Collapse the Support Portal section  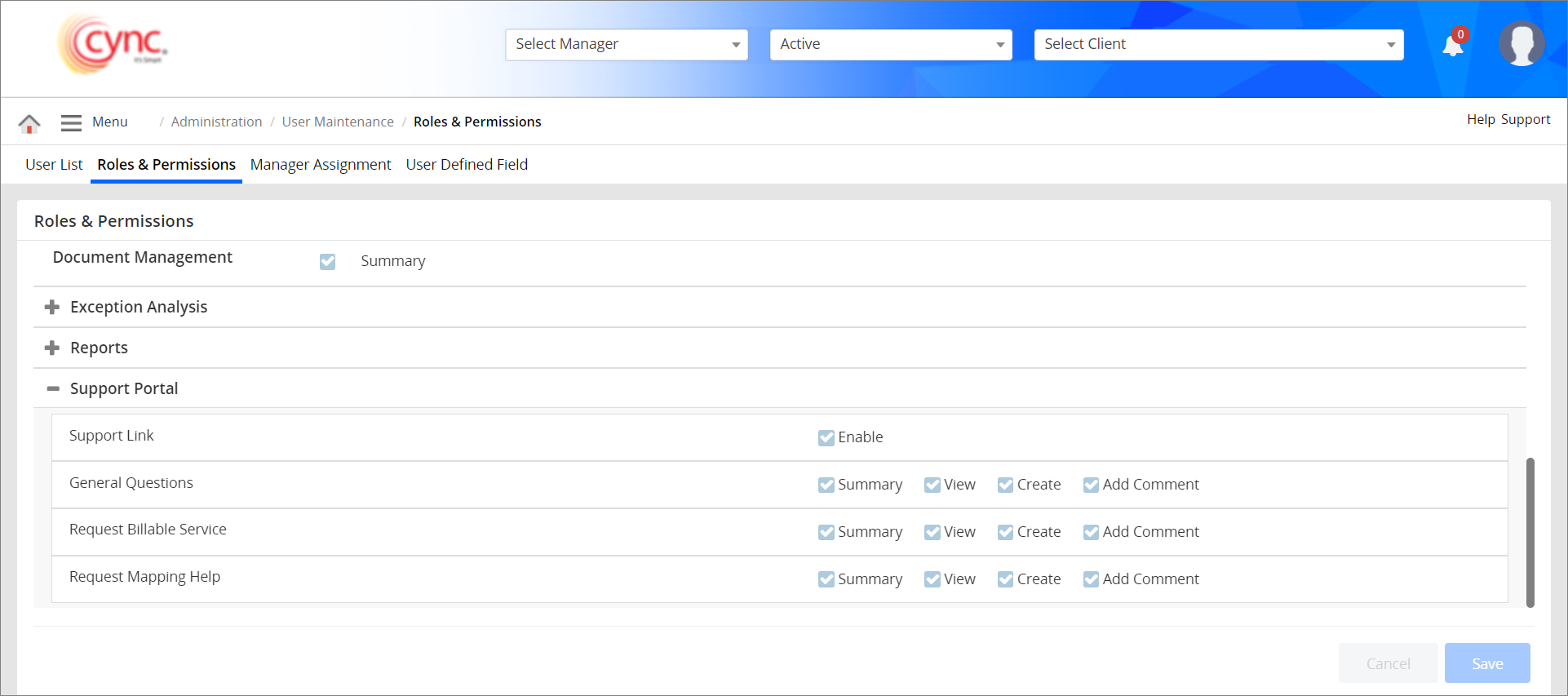pyautogui.click(x=53, y=388)
